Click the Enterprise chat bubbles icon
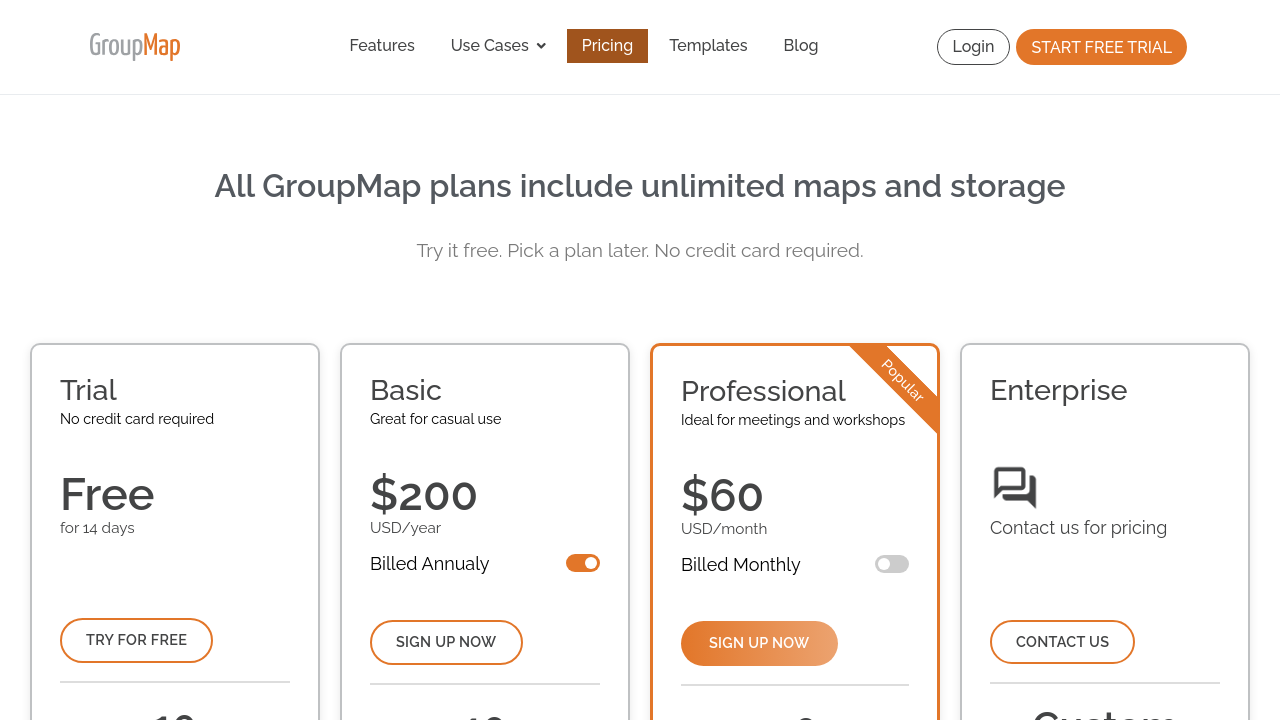 (x=1014, y=488)
